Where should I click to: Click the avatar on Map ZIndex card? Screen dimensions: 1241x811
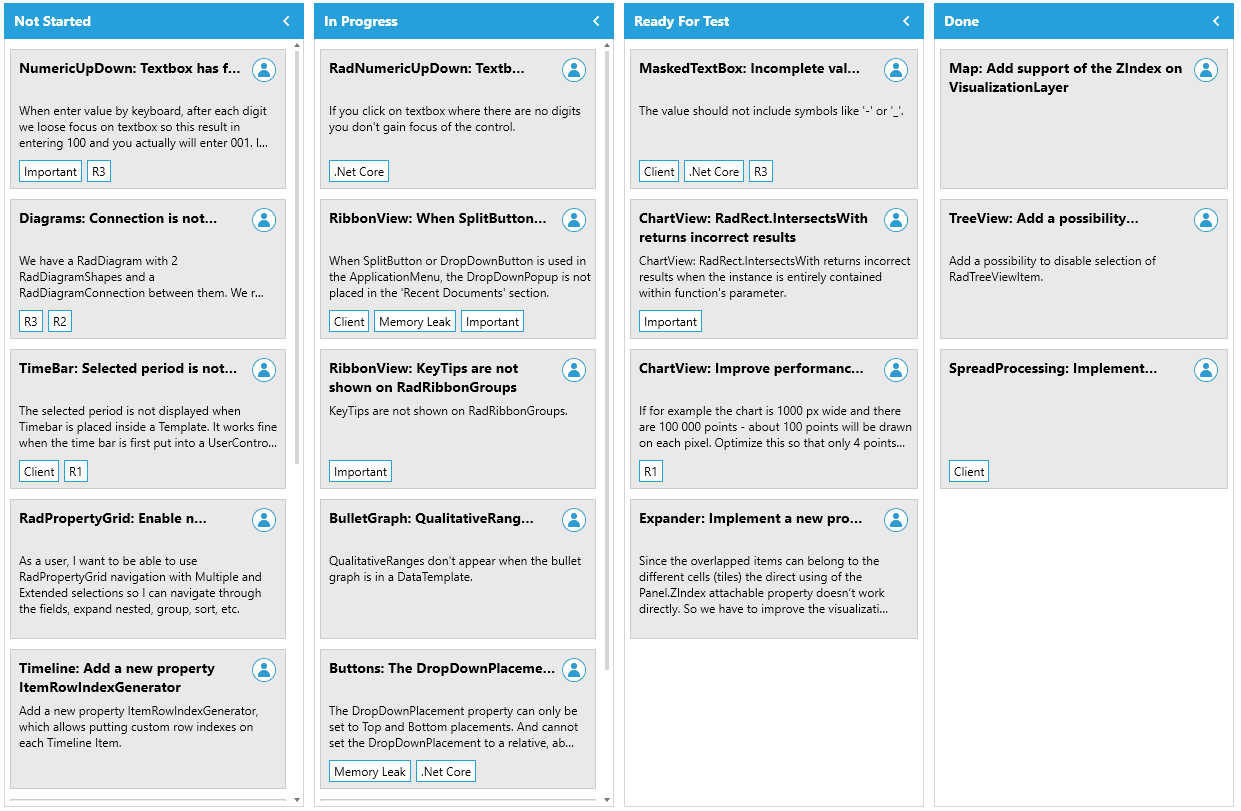pos(1206,70)
